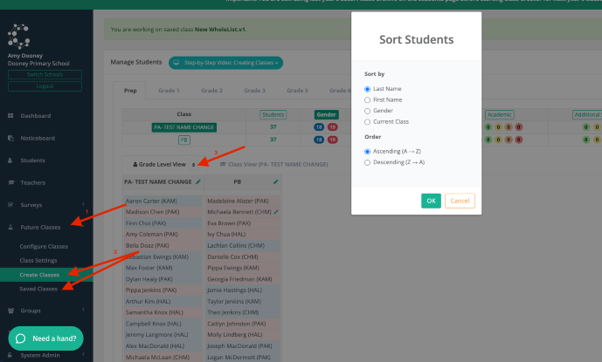Open Saved Classes submenu item
The height and width of the screenshot is (362, 602).
38,289
